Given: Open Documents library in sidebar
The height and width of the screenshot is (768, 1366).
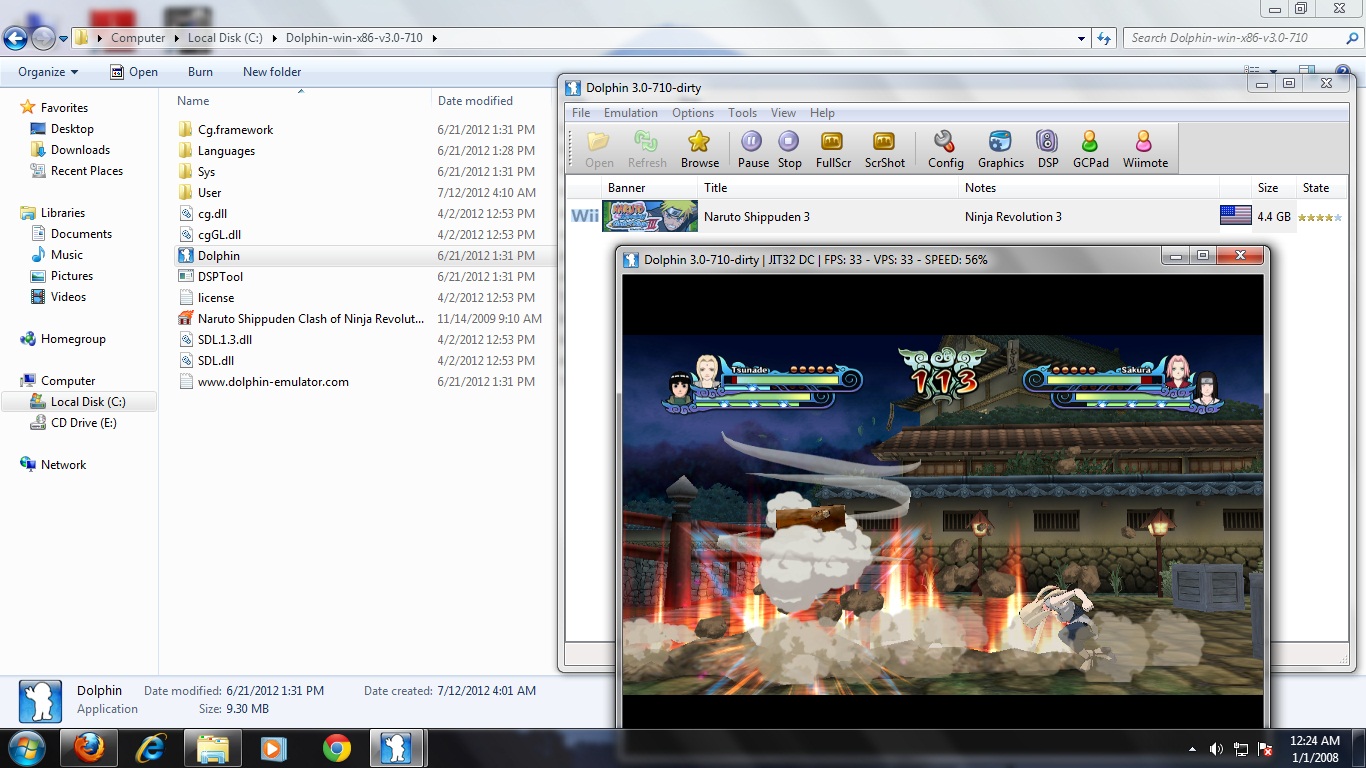Looking at the screenshot, I should [81, 234].
